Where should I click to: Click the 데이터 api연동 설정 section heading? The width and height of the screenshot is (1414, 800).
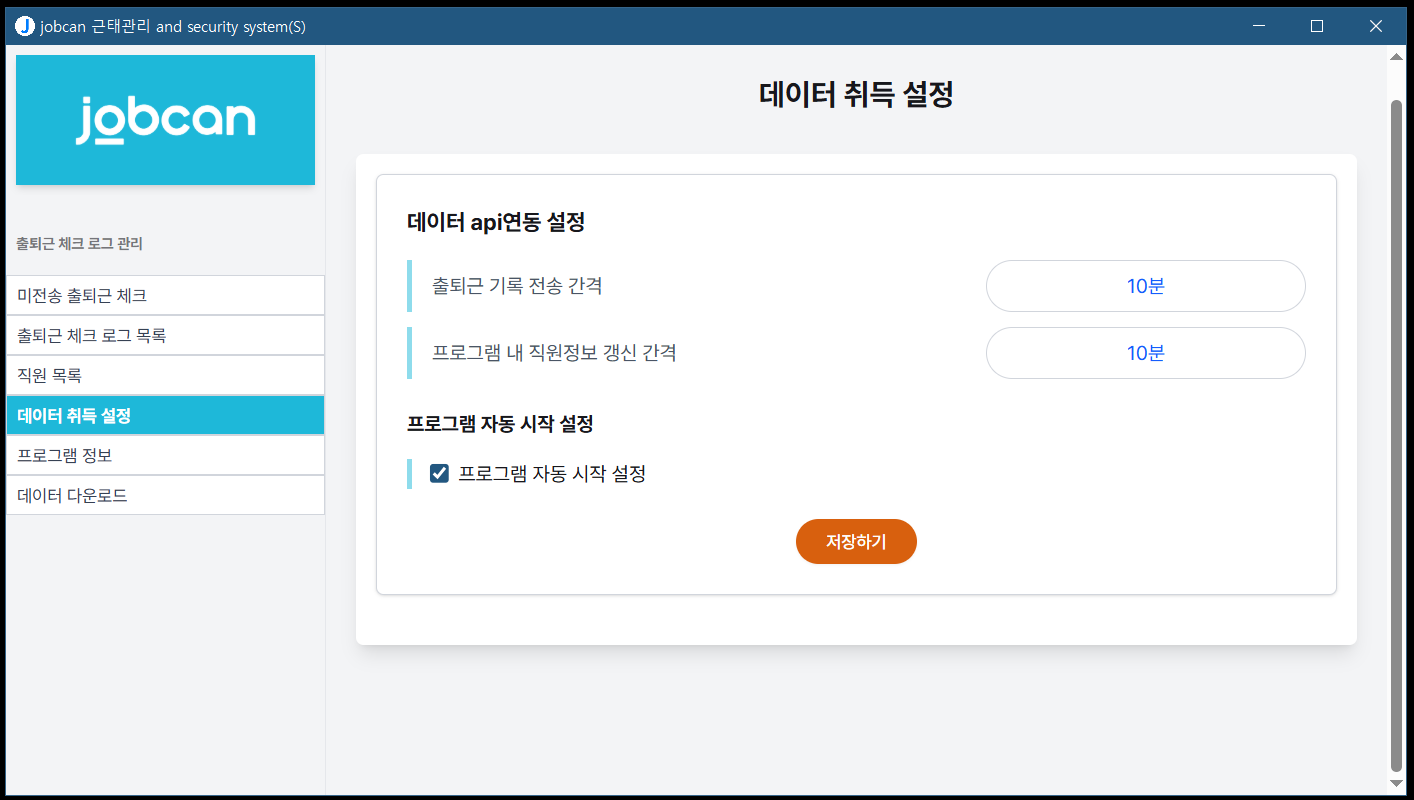point(496,222)
